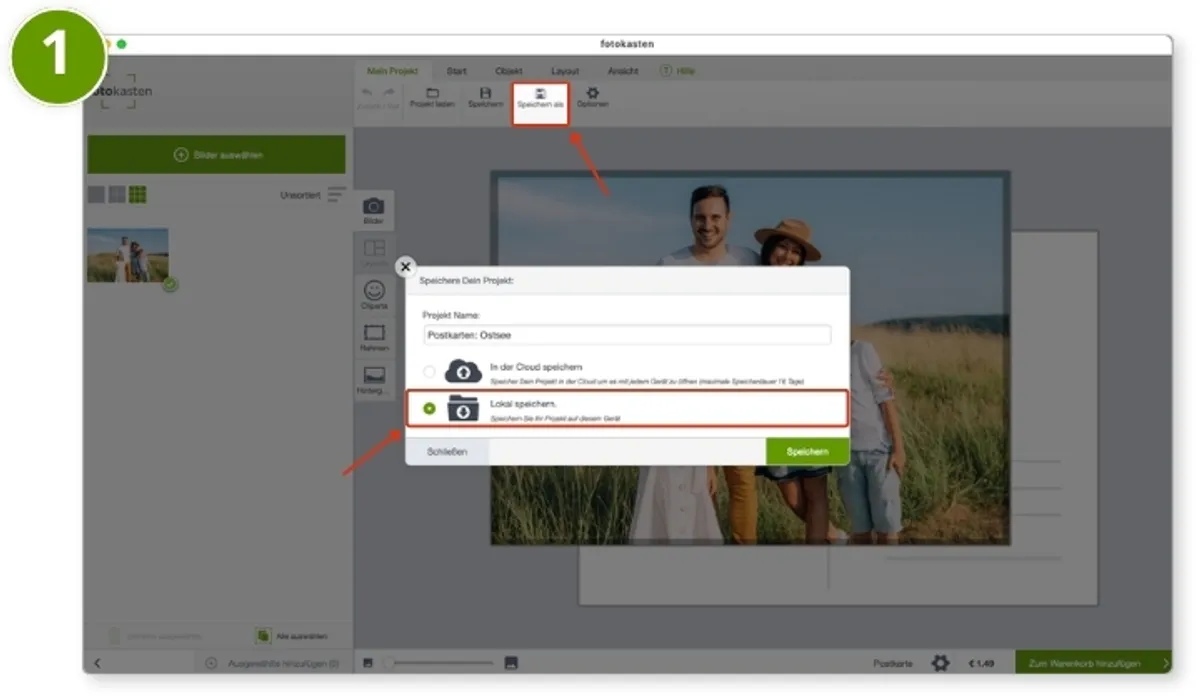This screenshot has height=700, width=1200.
Task: Select In der Cloud speichern radio
Action: [x=430, y=371]
